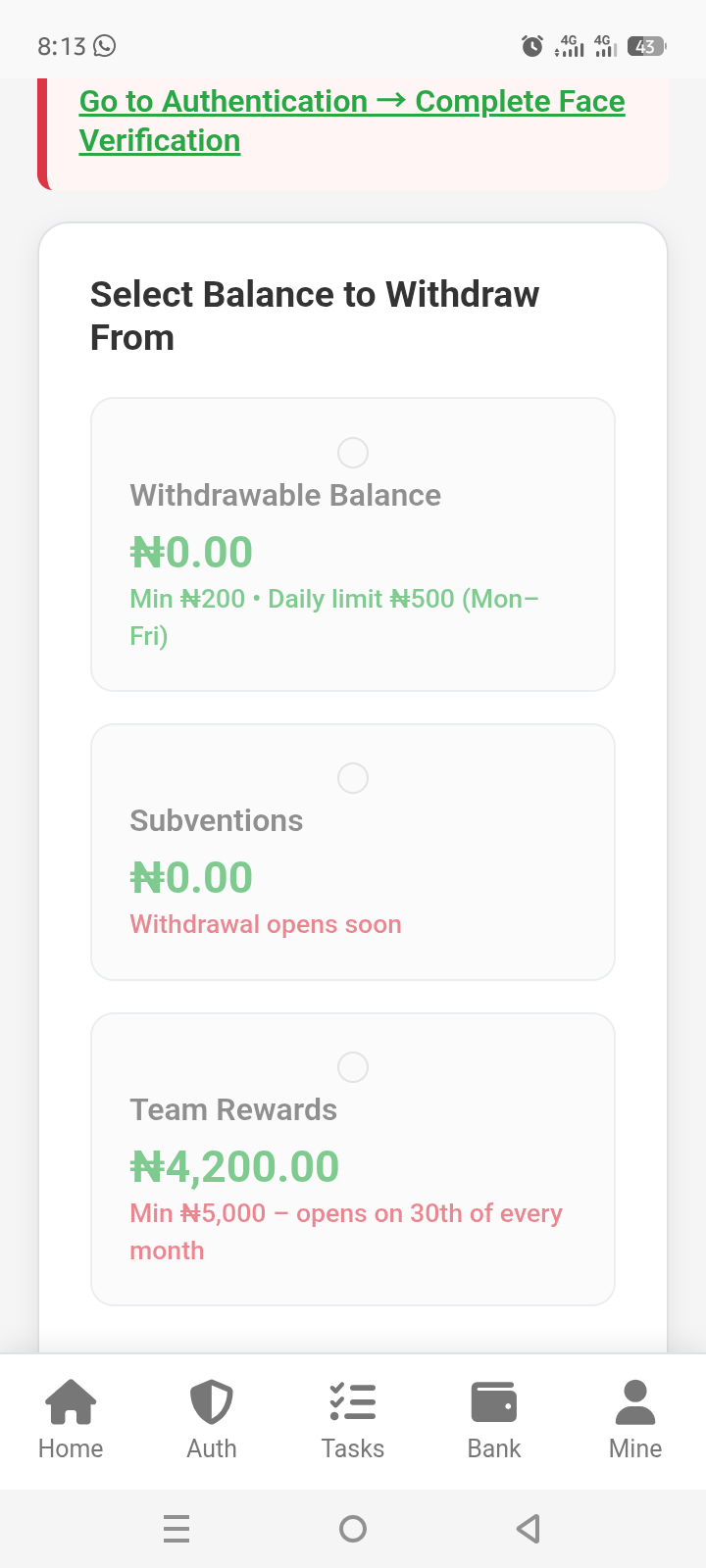The image size is (706, 1568).
Task: Tap the Home house icon
Action: pos(71,1401)
